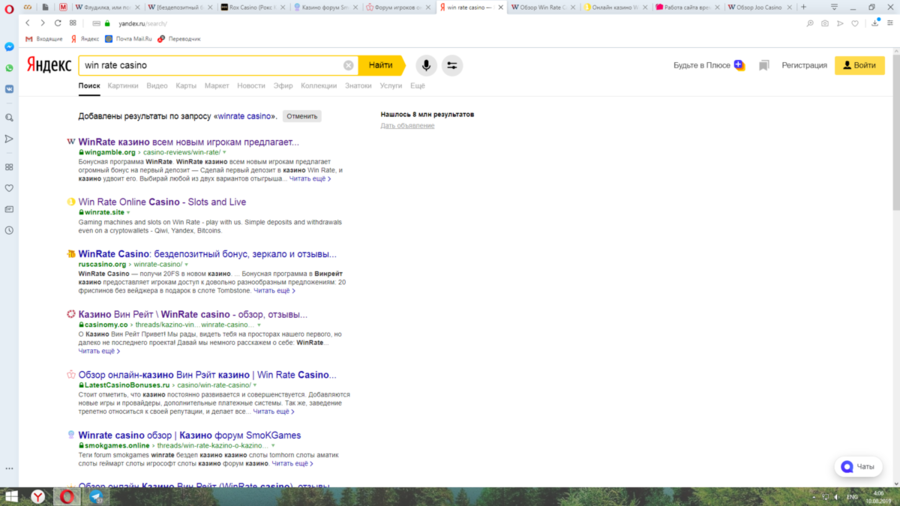This screenshot has height=506, width=900.
Task: Expand arrow next to winrate.site URL
Action: pyautogui.click(x=129, y=213)
